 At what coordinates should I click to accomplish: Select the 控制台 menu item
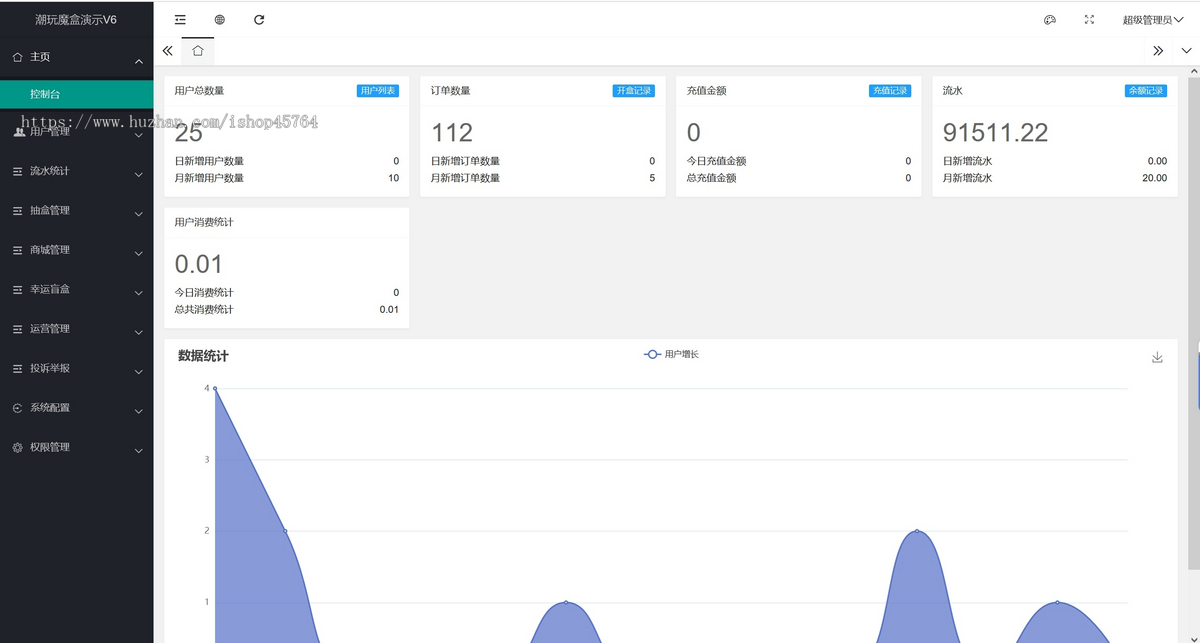[x=77, y=94]
